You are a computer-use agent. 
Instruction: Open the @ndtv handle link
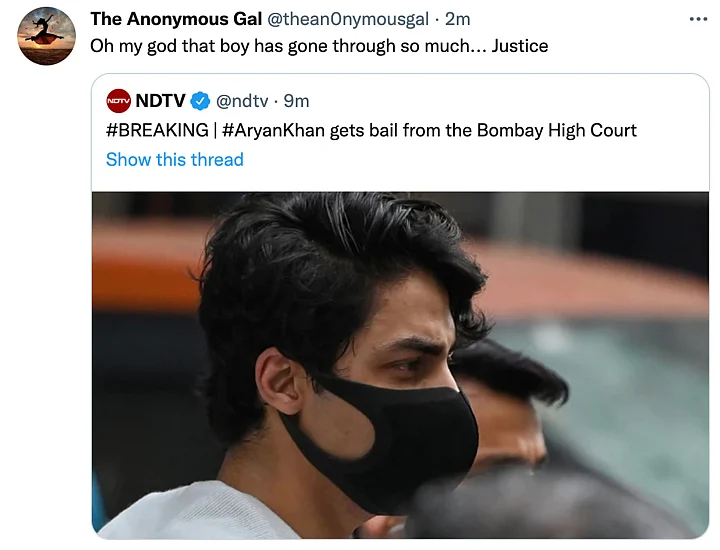(242, 101)
